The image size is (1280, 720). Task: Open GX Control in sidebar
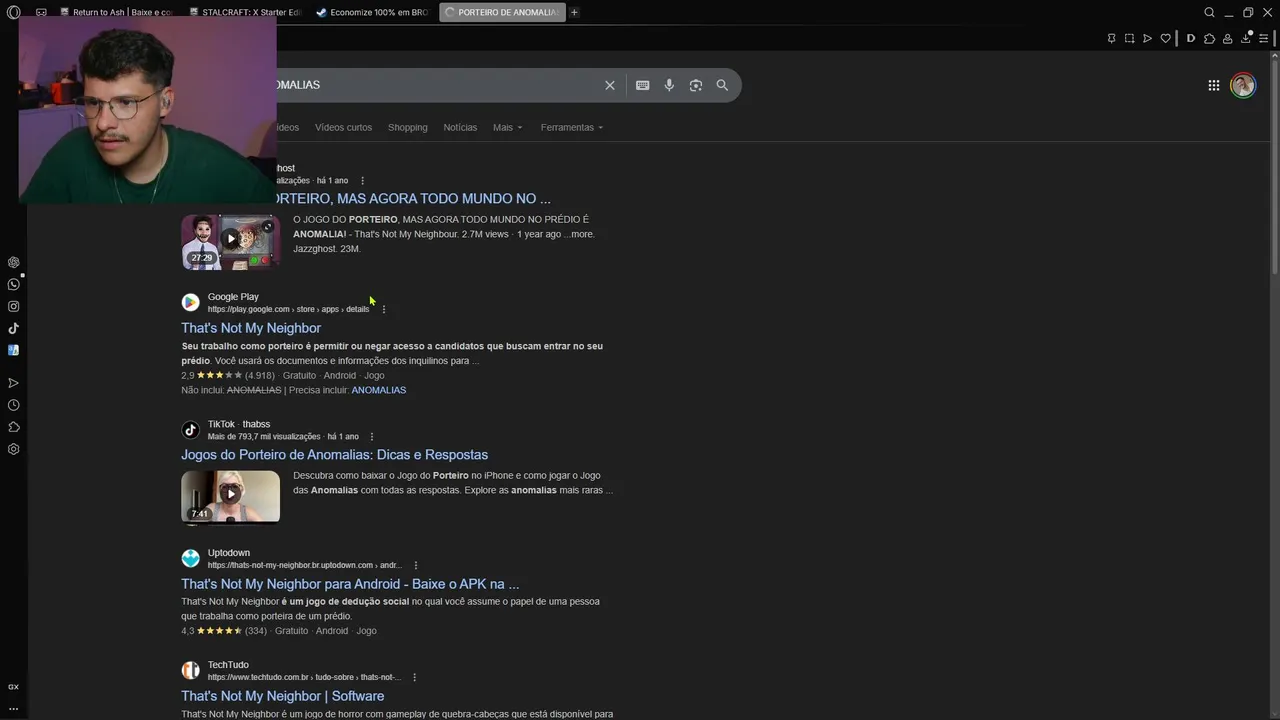click(x=13, y=687)
